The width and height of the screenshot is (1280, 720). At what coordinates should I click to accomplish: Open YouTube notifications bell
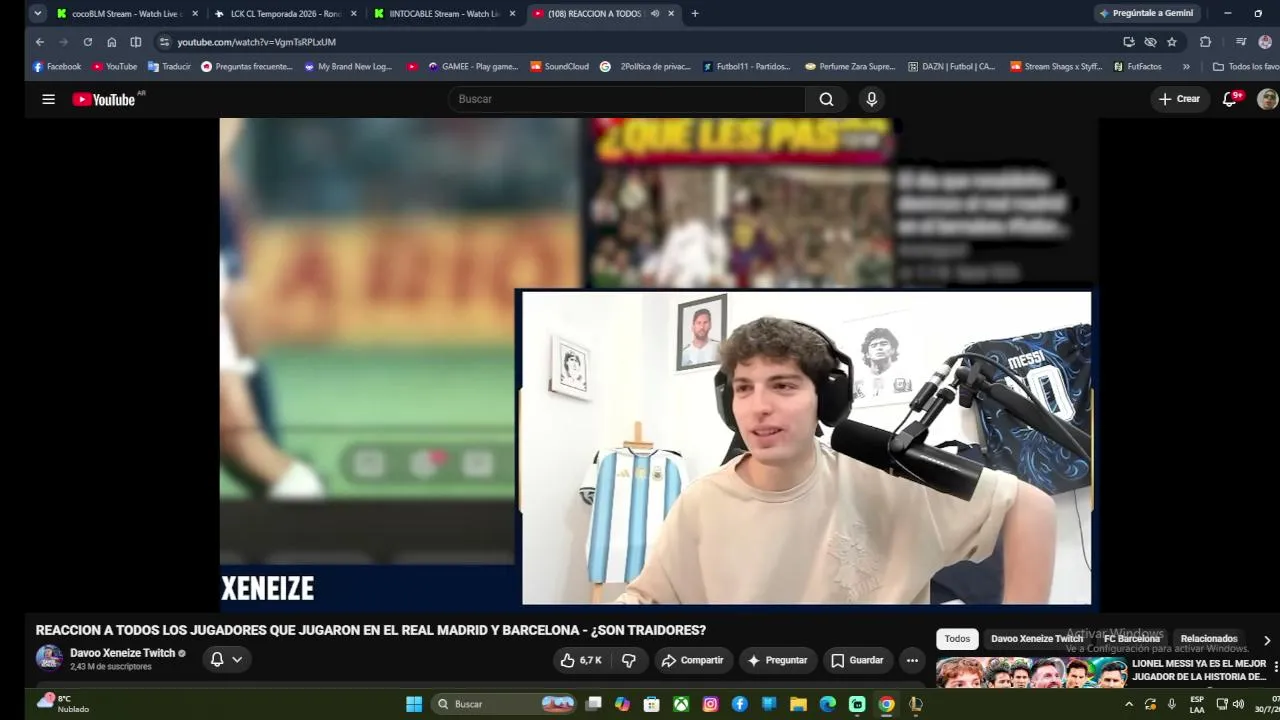1230,99
